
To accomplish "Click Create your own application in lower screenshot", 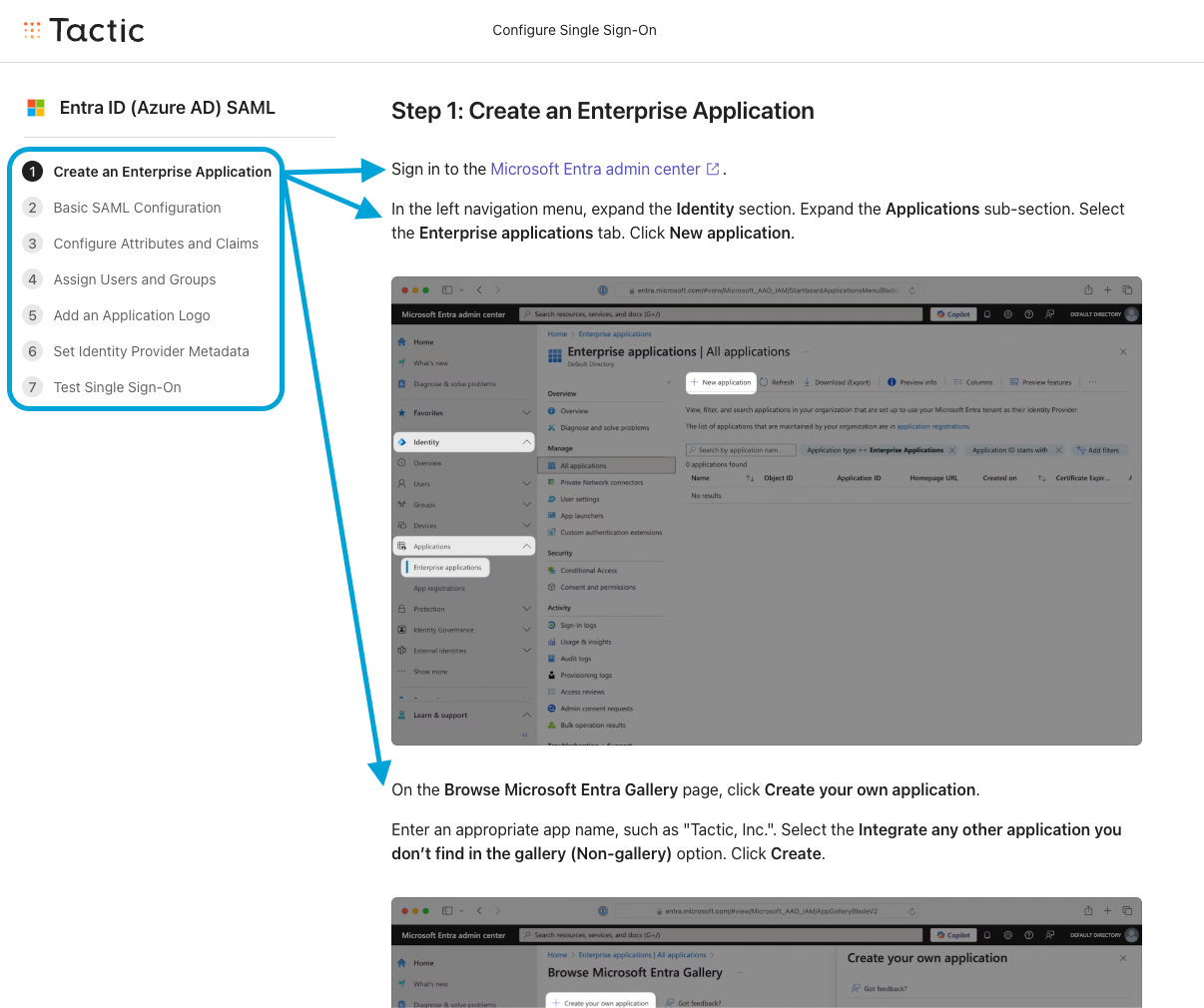I will (x=601, y=1001).
